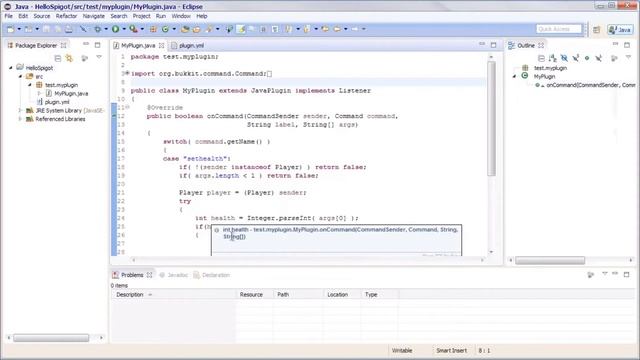Collapse the HelloSpigot project node

11,68
